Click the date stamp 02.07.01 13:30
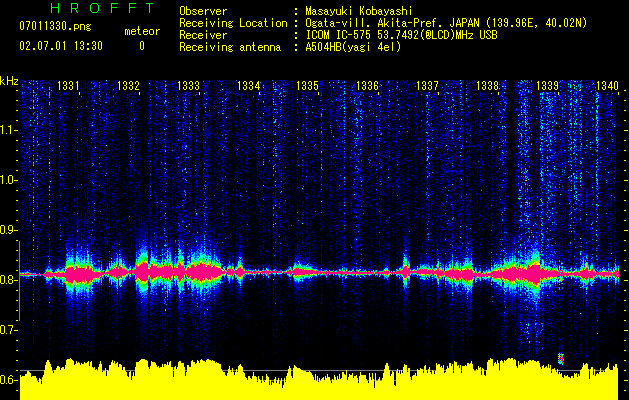The image size is (629, 400). (61, 46)
